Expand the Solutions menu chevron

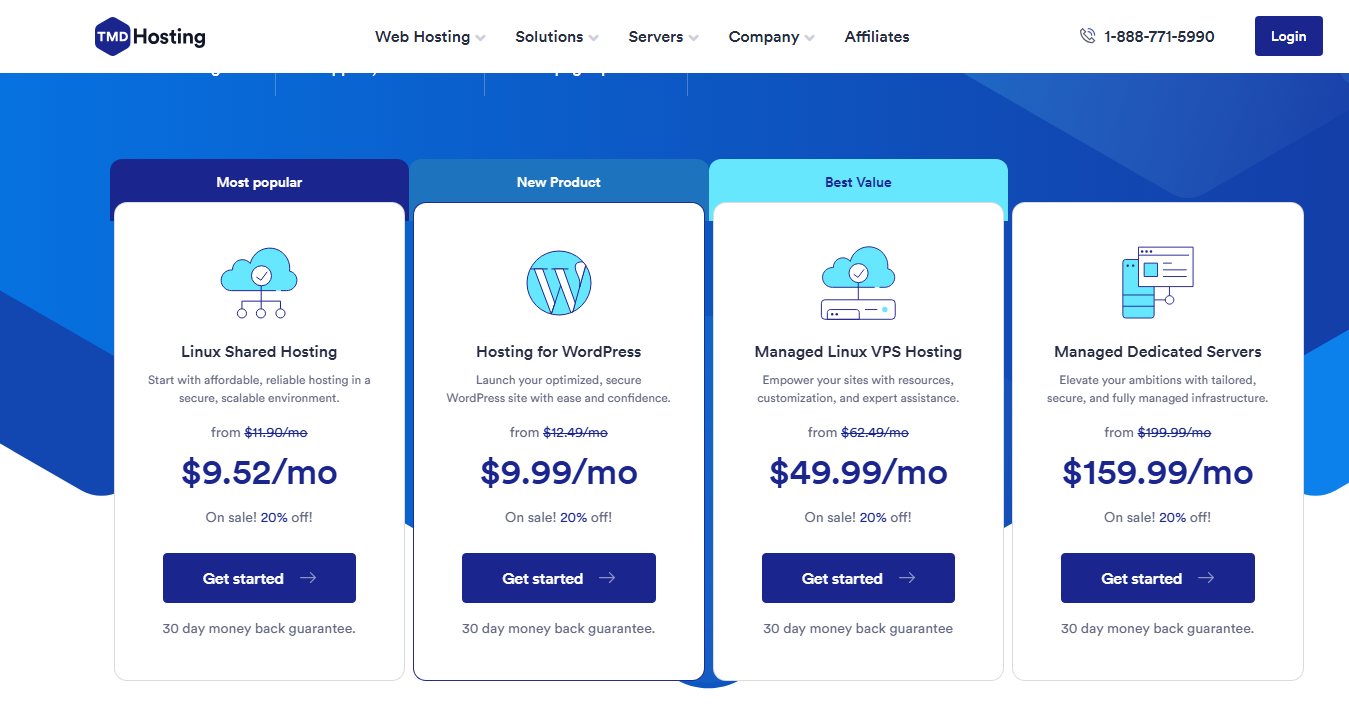coord(594,38)
